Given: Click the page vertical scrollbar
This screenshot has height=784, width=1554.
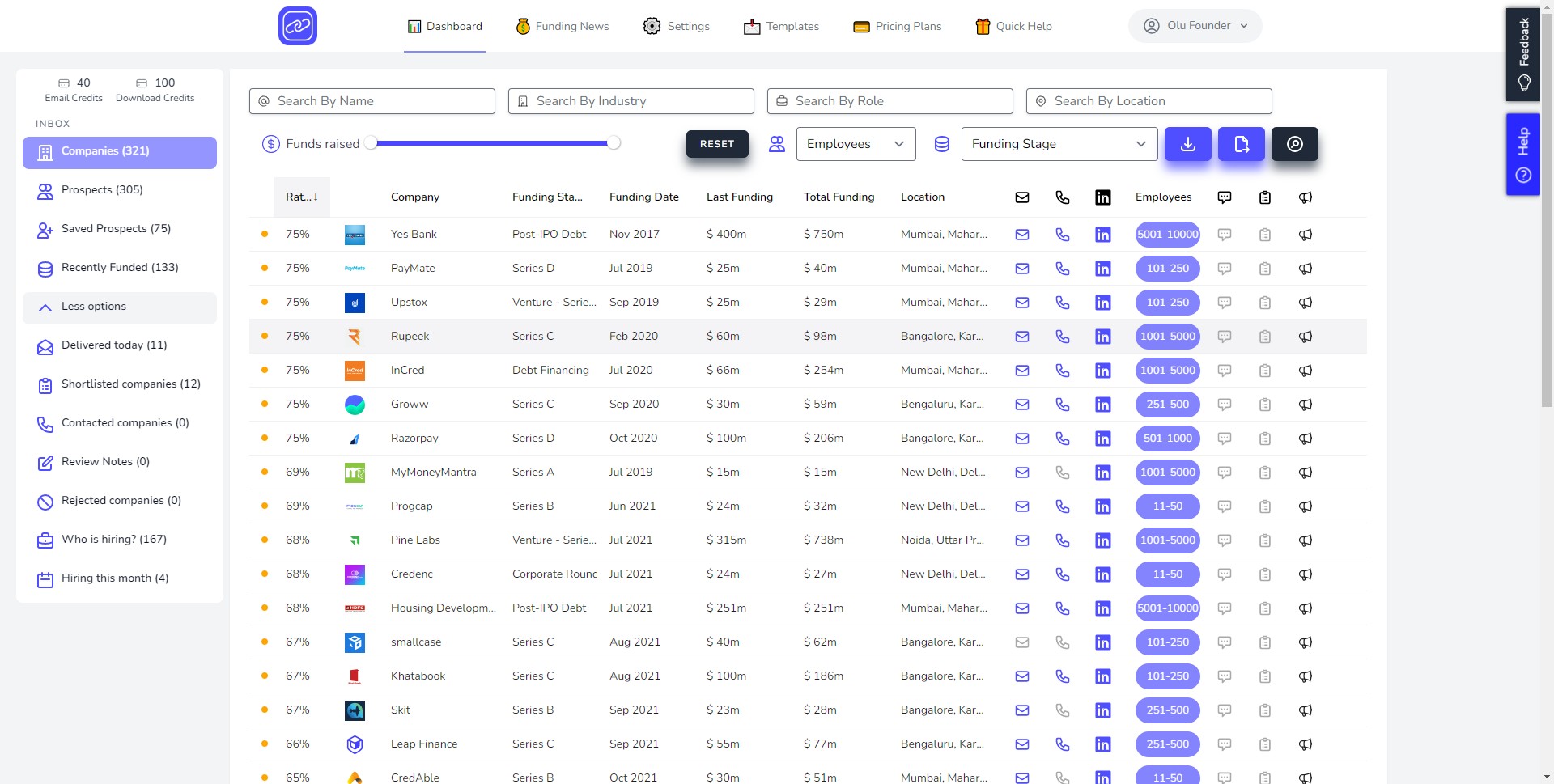Looking at the screenshot, I should point(1547,210).
